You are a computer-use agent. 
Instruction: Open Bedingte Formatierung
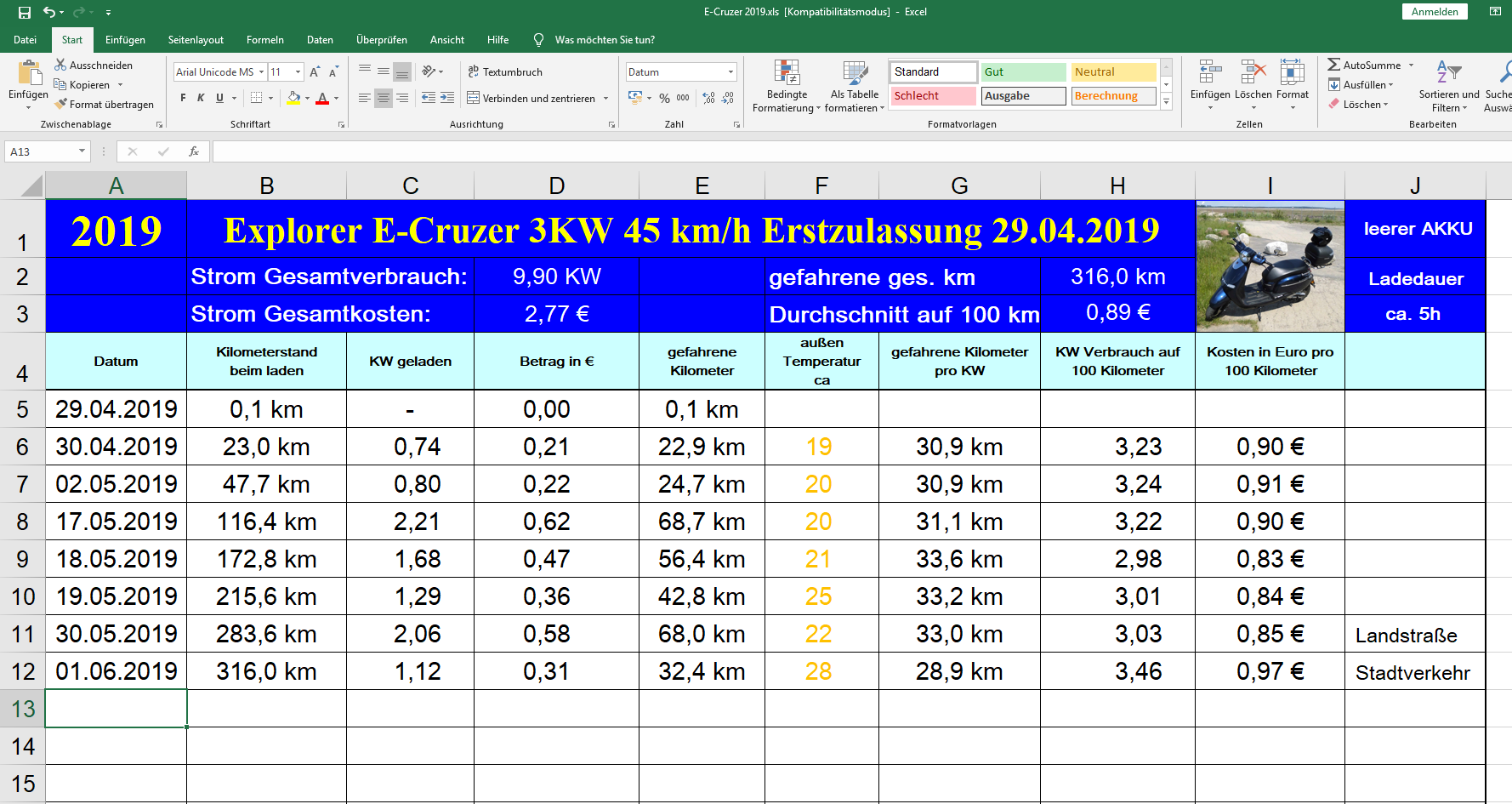(787, 86)
